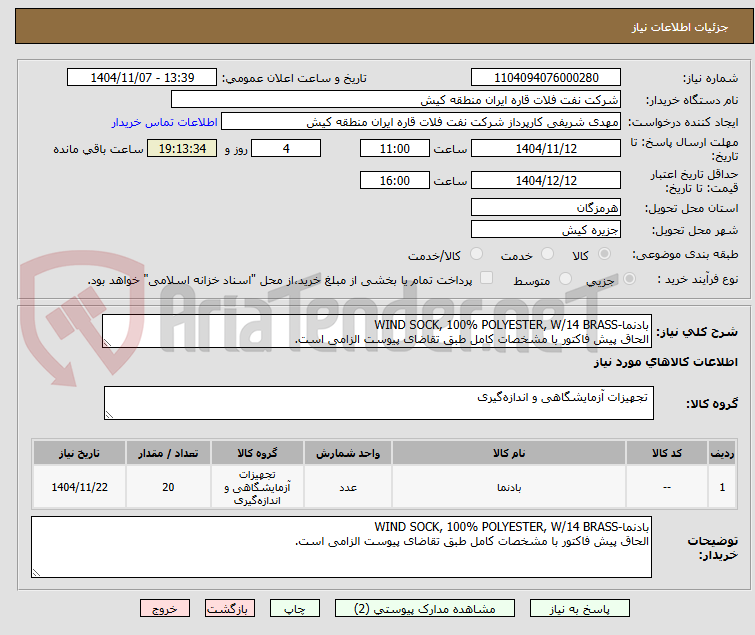Click the quantity cell showing 20
The height and width of the screenshot is (635, 755).
click(x=168, y=487)
